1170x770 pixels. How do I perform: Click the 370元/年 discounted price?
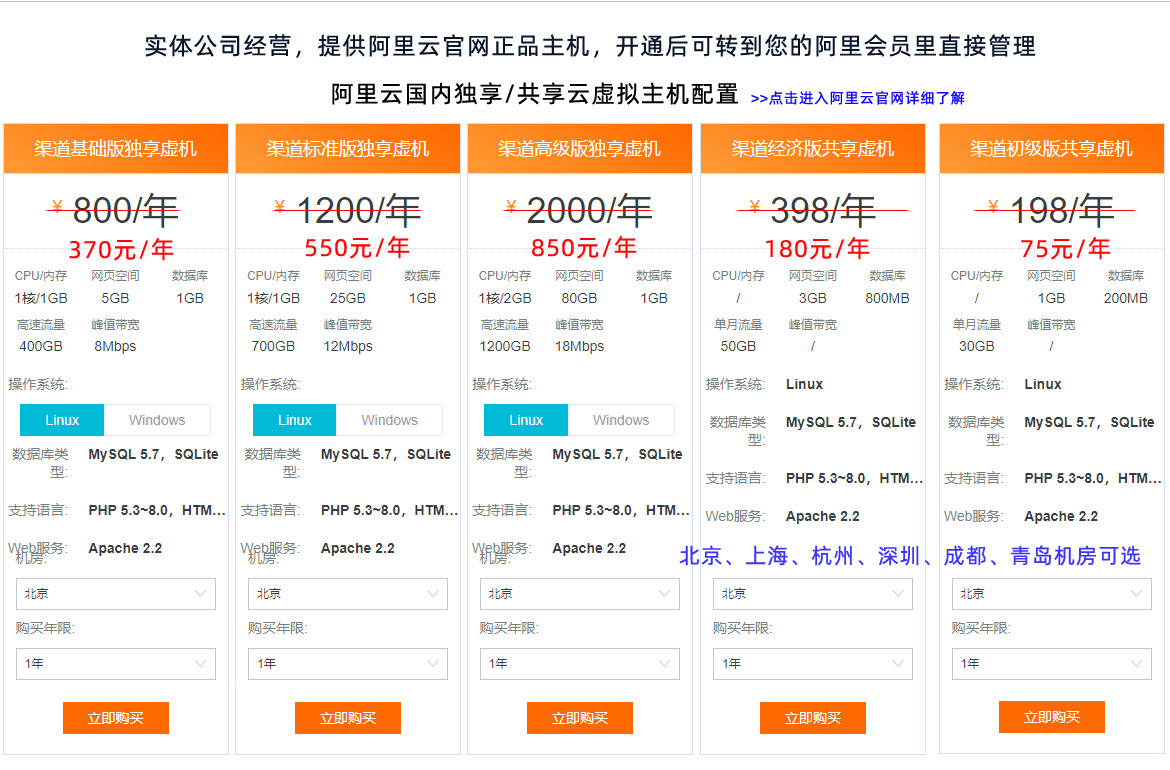(121, 249)
